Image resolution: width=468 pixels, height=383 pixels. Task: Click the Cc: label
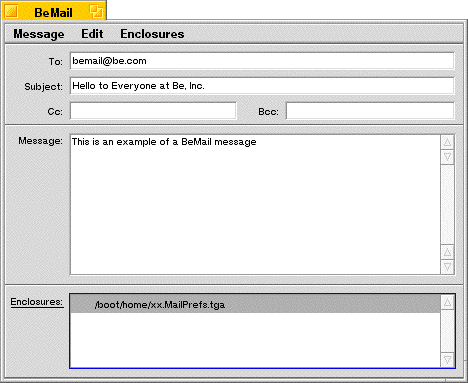click(55, 111)
